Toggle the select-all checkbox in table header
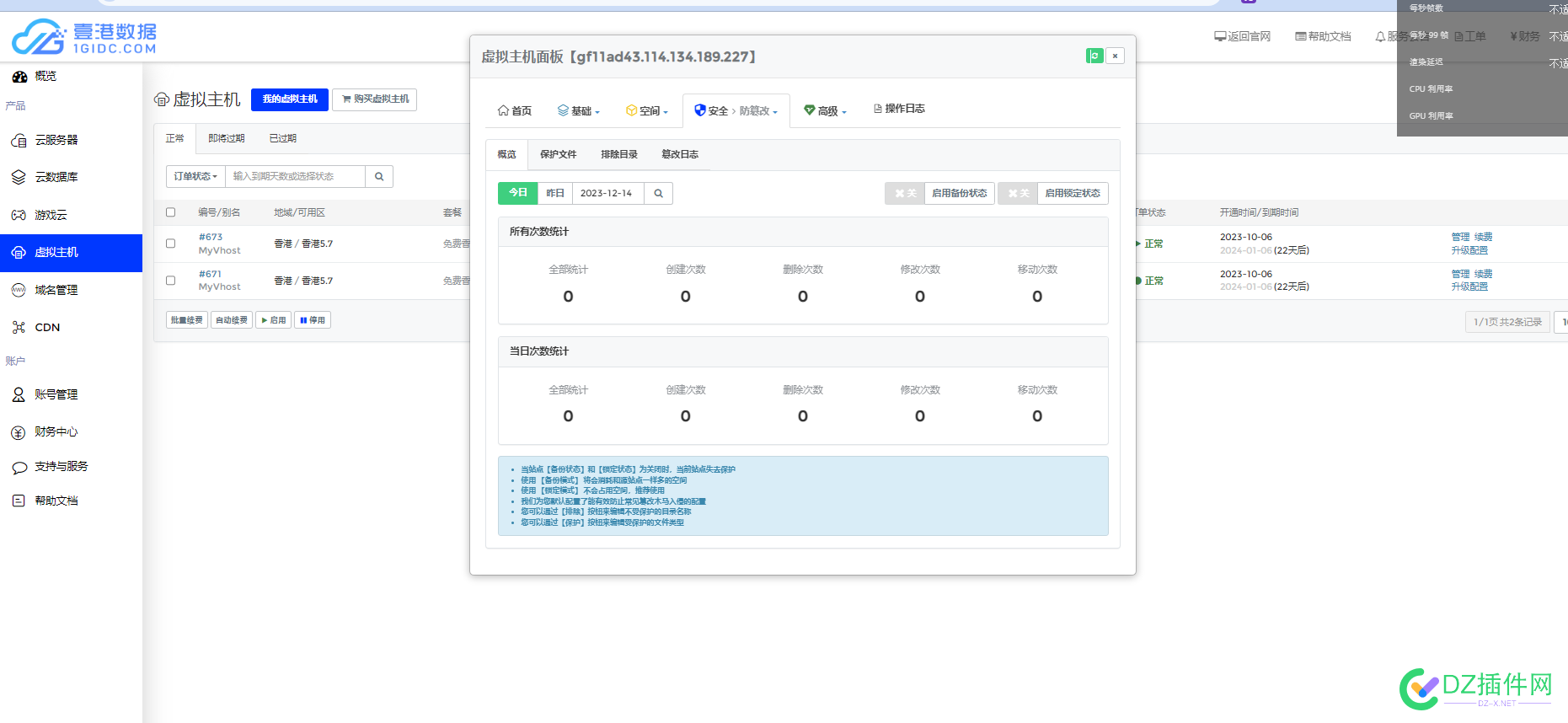 [171, 212]
